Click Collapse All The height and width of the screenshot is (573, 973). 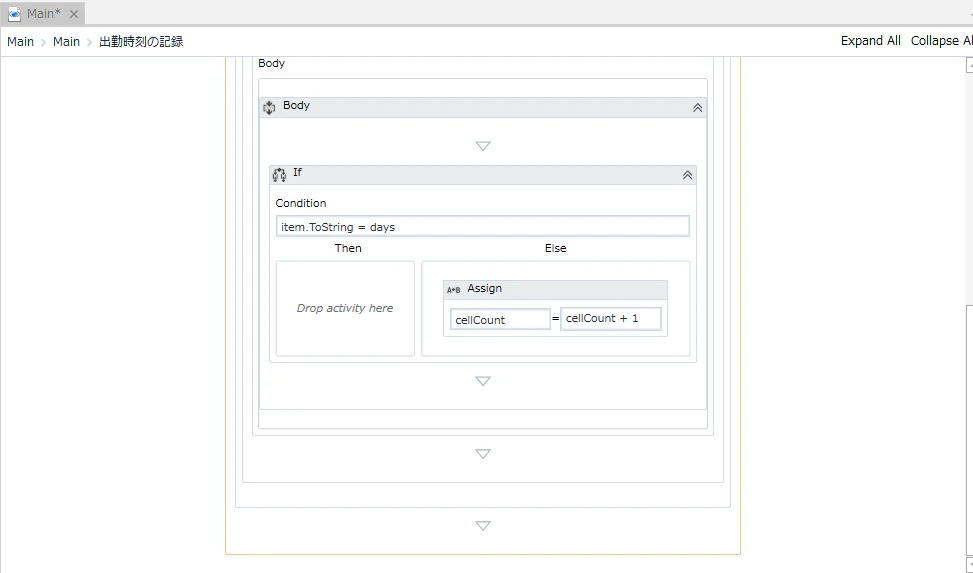click(x=941, y=41)
